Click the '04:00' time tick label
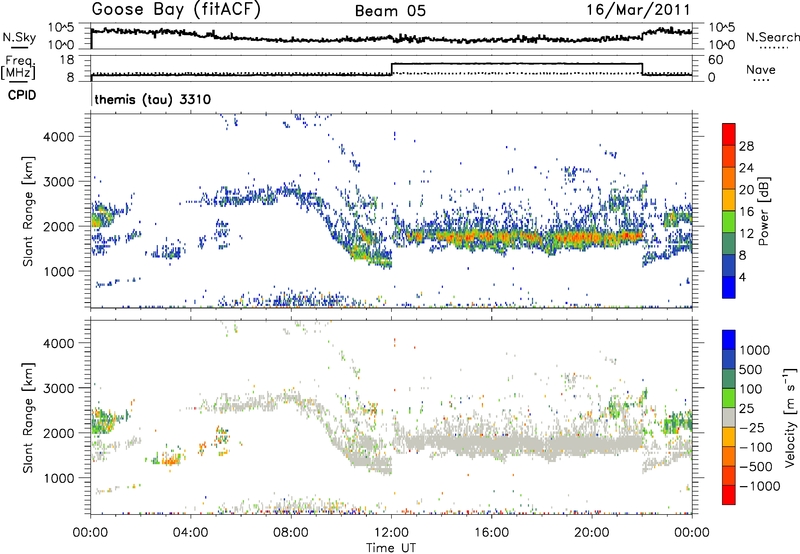The width and height of the screenshot is (800, 554). (191, 533)
